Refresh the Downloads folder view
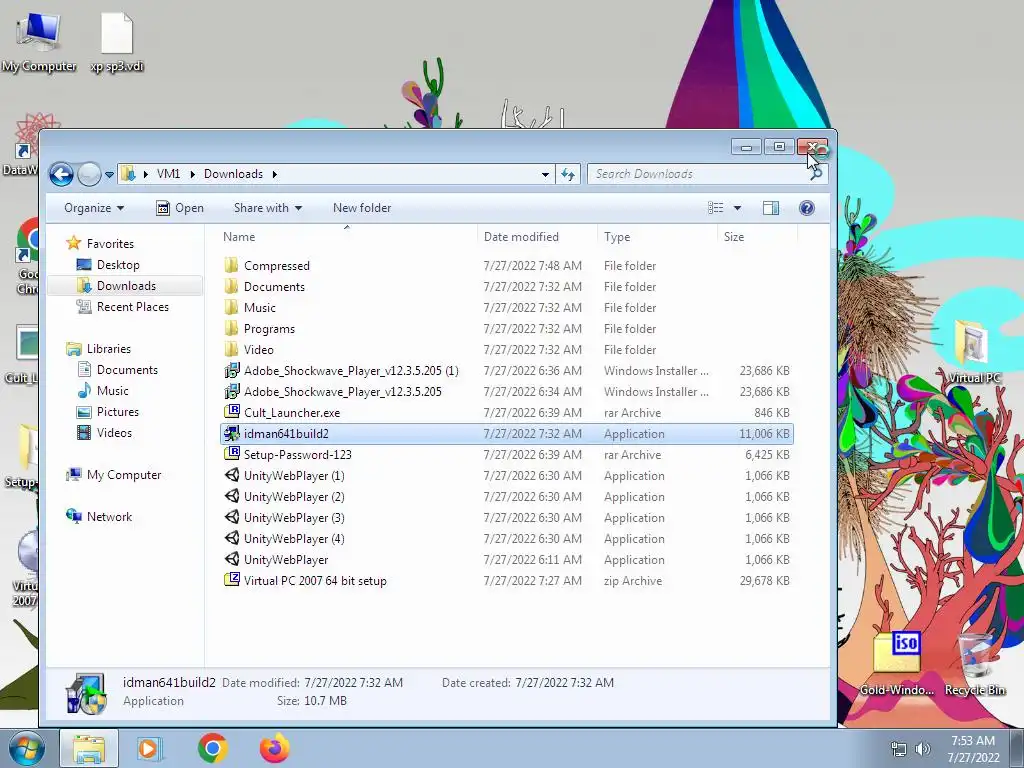 click(568, 174)
